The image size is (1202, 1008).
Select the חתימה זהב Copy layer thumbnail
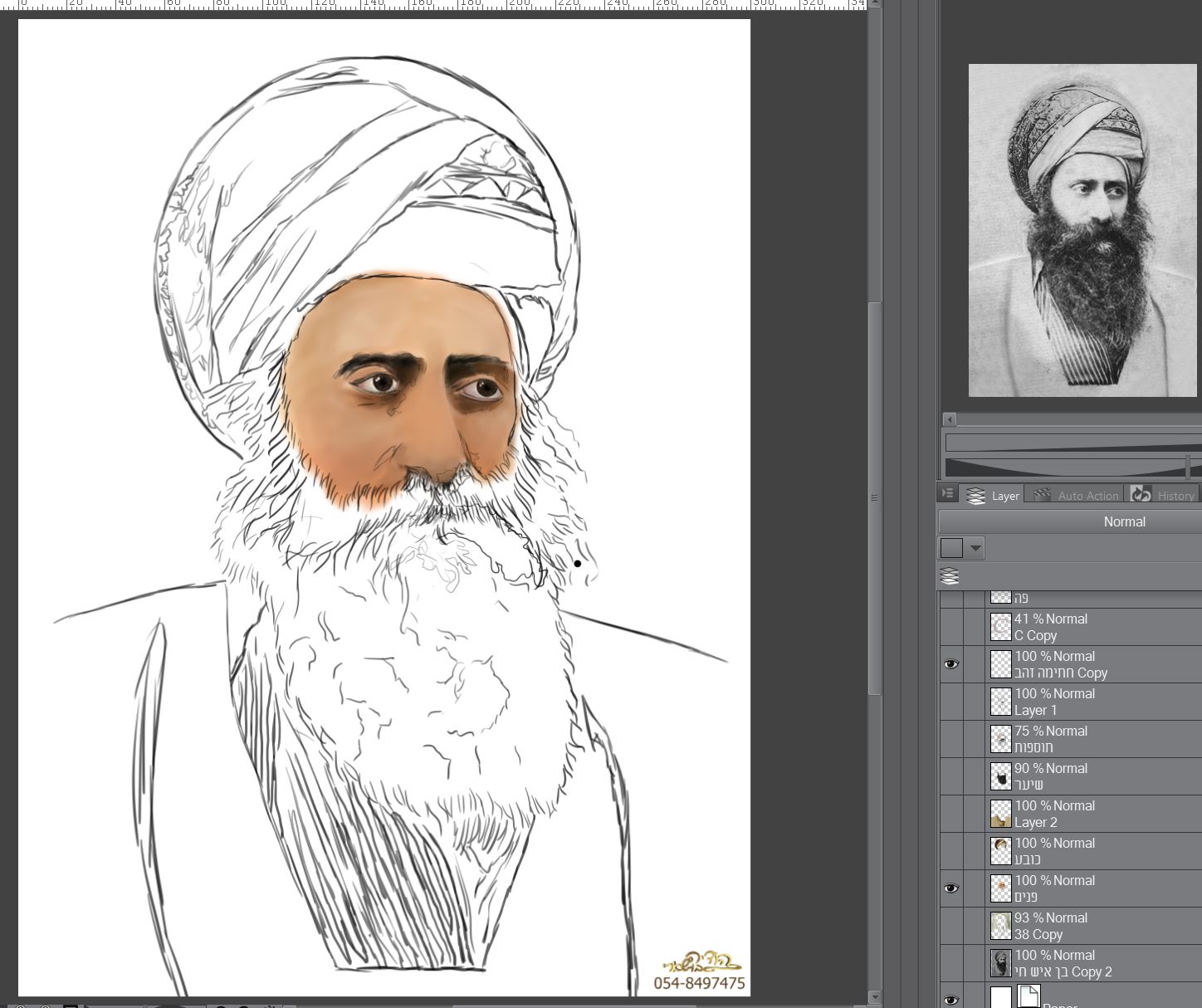coord(1001,664)
